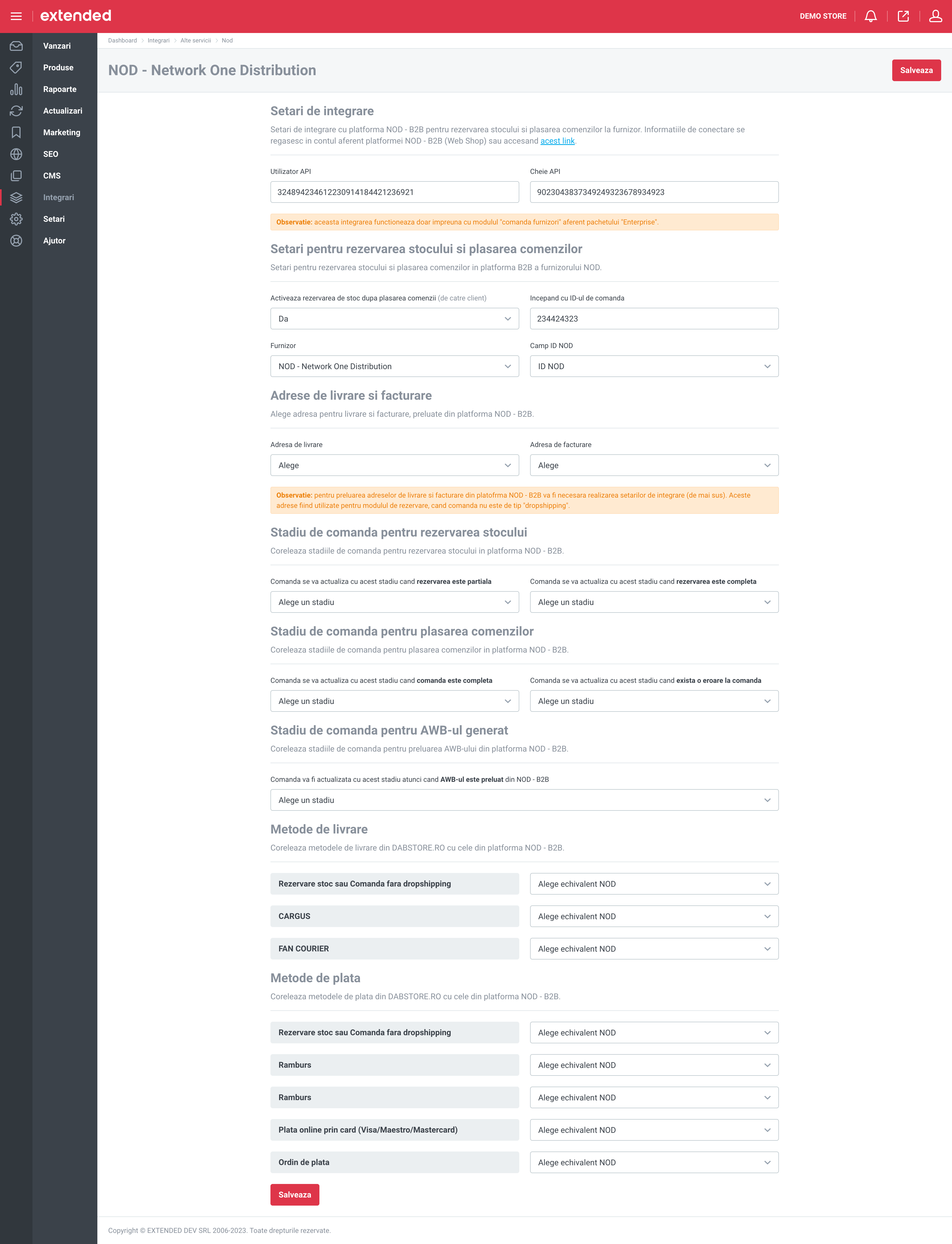The width and height of the screenshot is (952, 1244).
Task: Click bottom Salveaza button below form
Action: (295, 1195)
